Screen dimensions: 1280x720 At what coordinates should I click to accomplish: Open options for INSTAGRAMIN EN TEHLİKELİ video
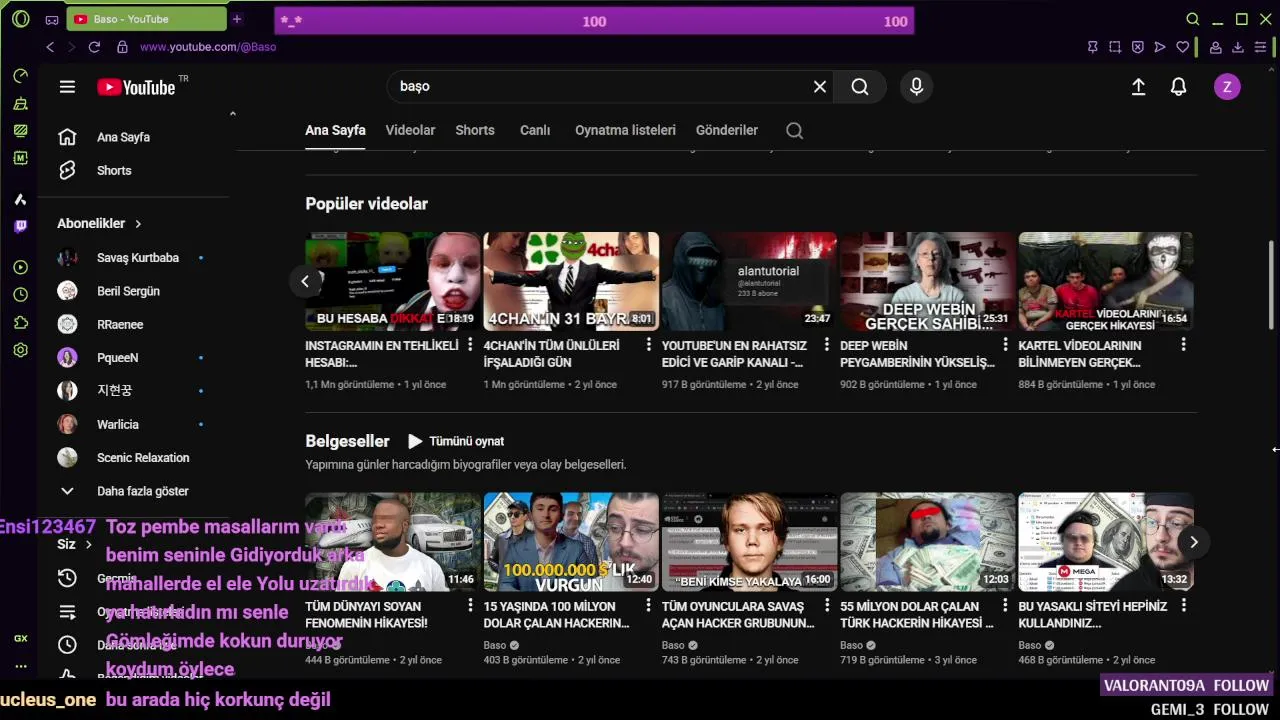point(470,345)
